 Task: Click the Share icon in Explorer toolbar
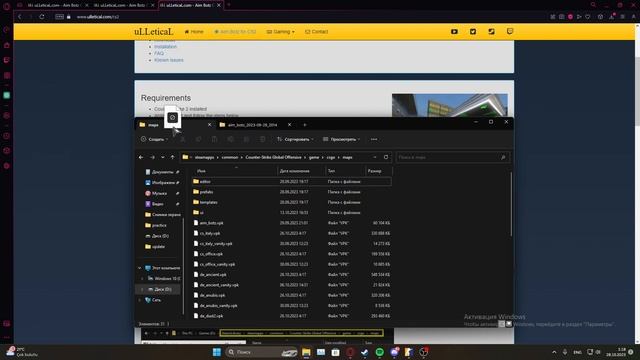[x=247, y=139]
